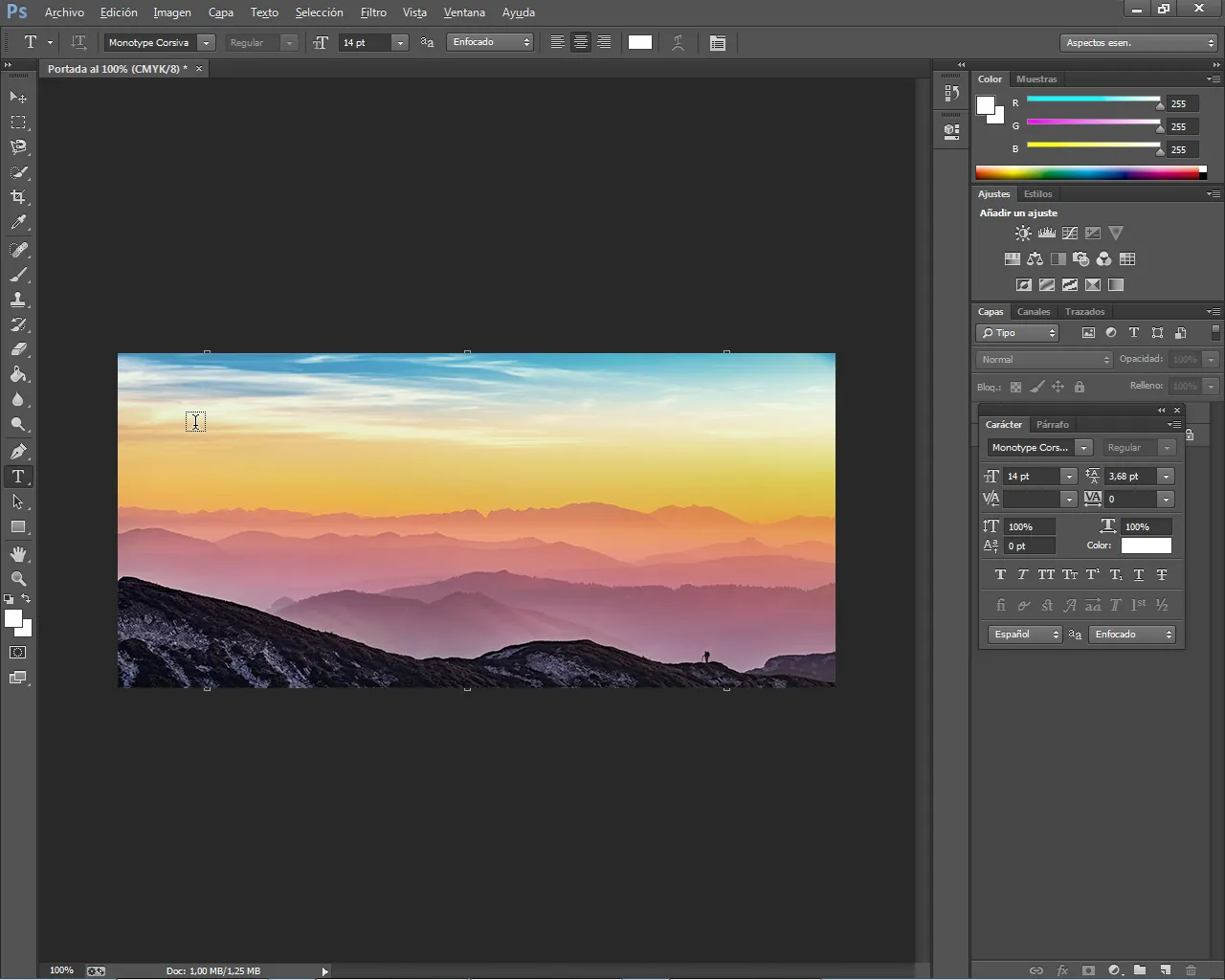The width and height of the screenshot is (1225, 980).
Task: Enable center text alignment in options bar
Action: 581,43
